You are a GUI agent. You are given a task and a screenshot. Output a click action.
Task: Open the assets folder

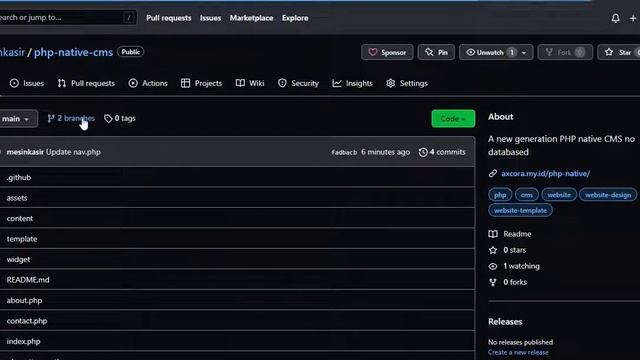[x=17, y=198]
